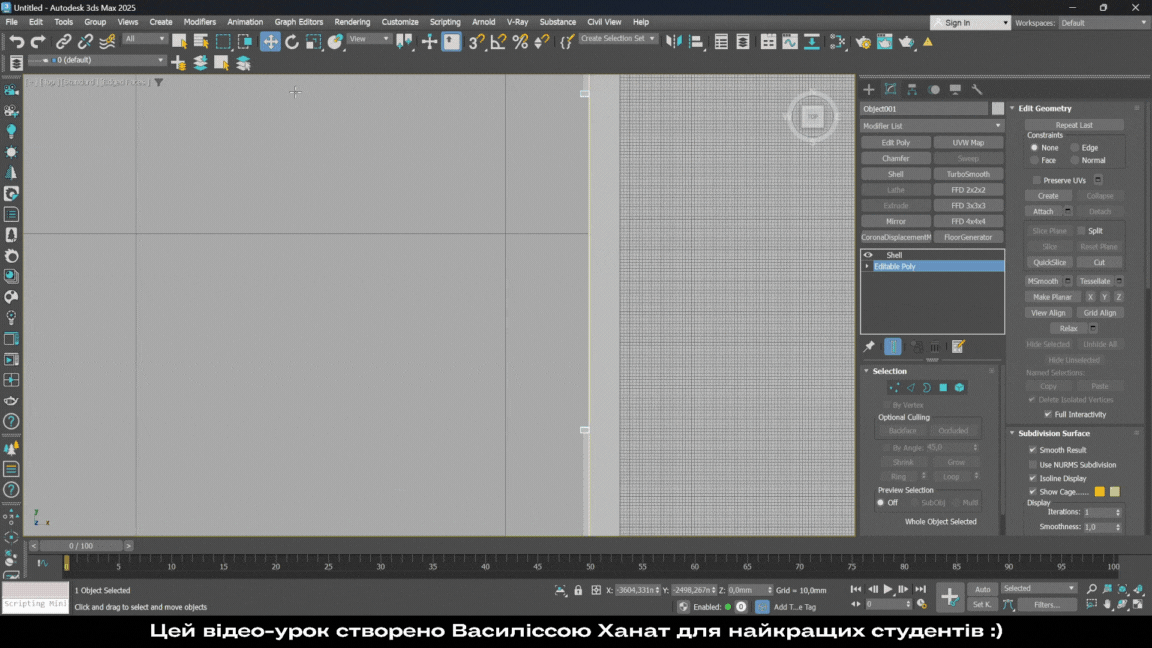Click the orange Show Cage color swatch
This screenshot has width=1152, height=648.
1099,492
